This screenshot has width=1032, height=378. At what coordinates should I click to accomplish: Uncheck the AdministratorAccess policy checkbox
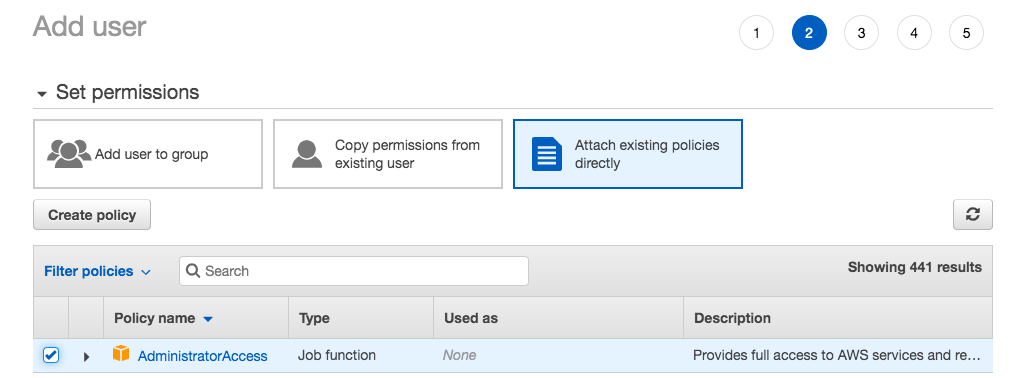51,356
